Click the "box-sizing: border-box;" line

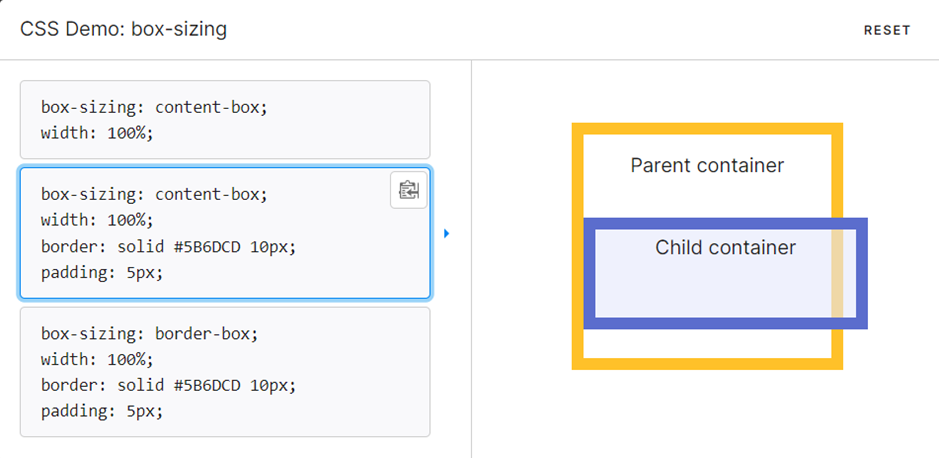pyautogui.click(x=149, y=333)
